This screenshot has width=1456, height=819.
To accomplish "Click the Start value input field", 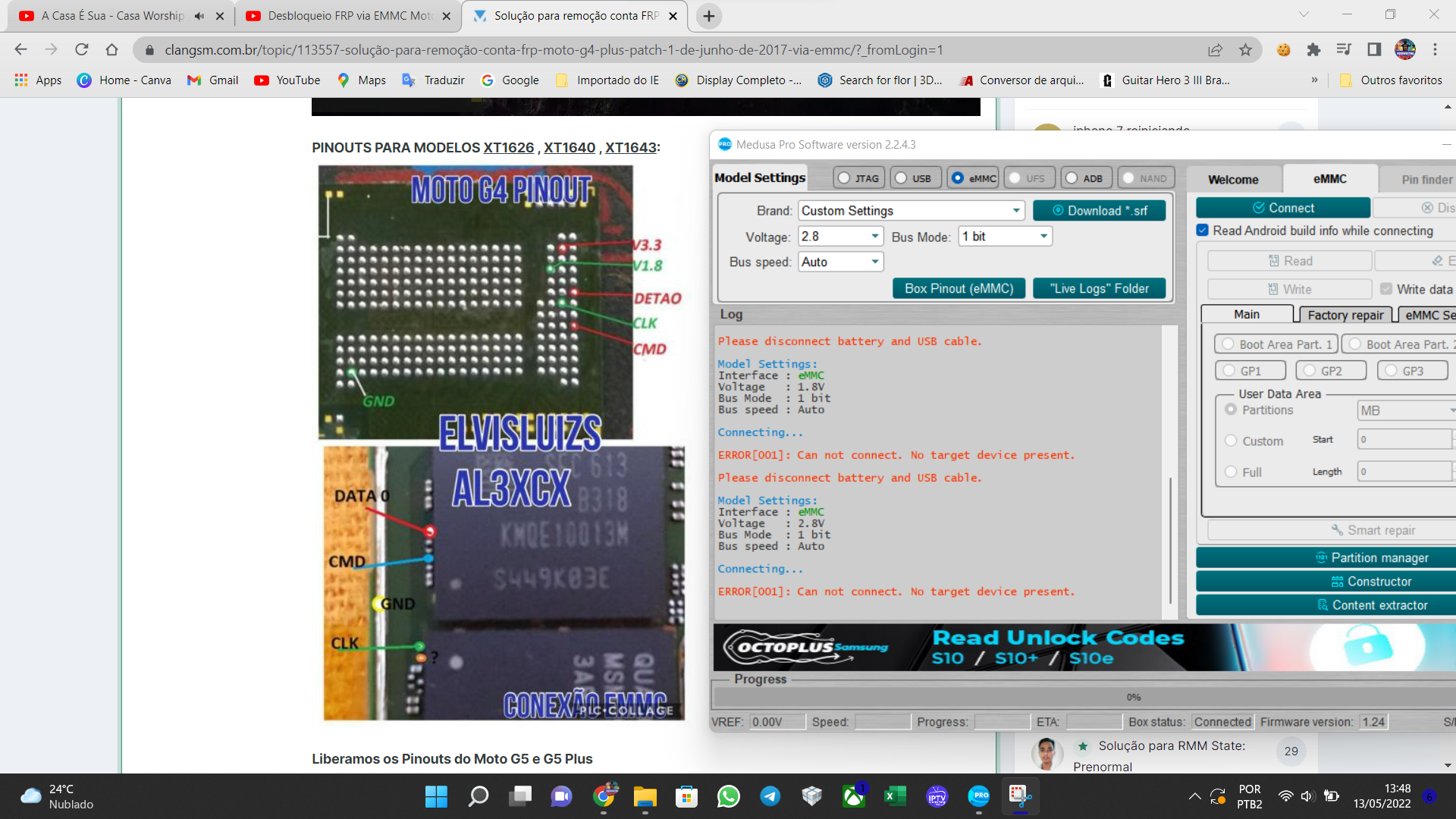I will pyautogui.click(x=1404, y=439).
